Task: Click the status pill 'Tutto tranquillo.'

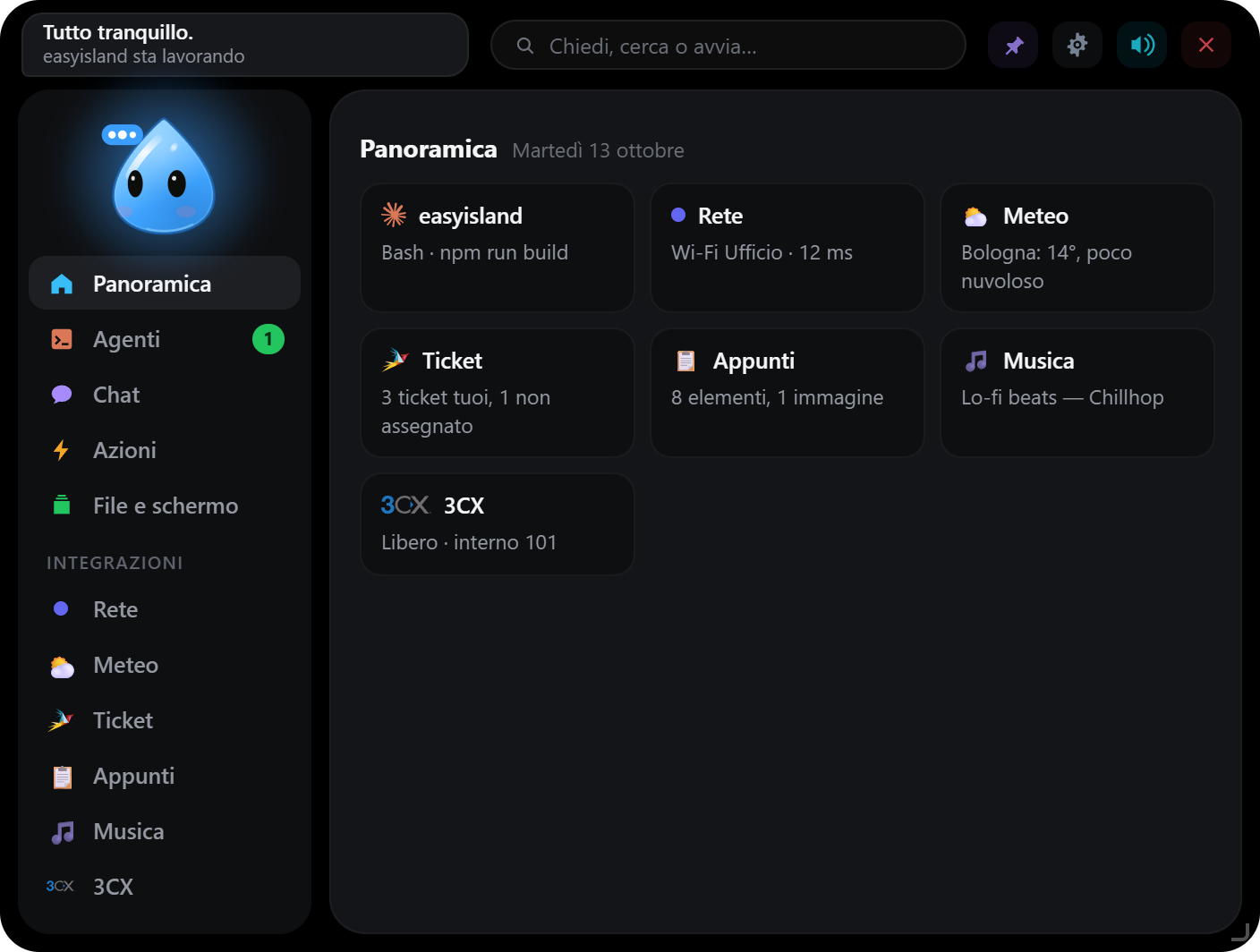Action: [x=245, y=45]
